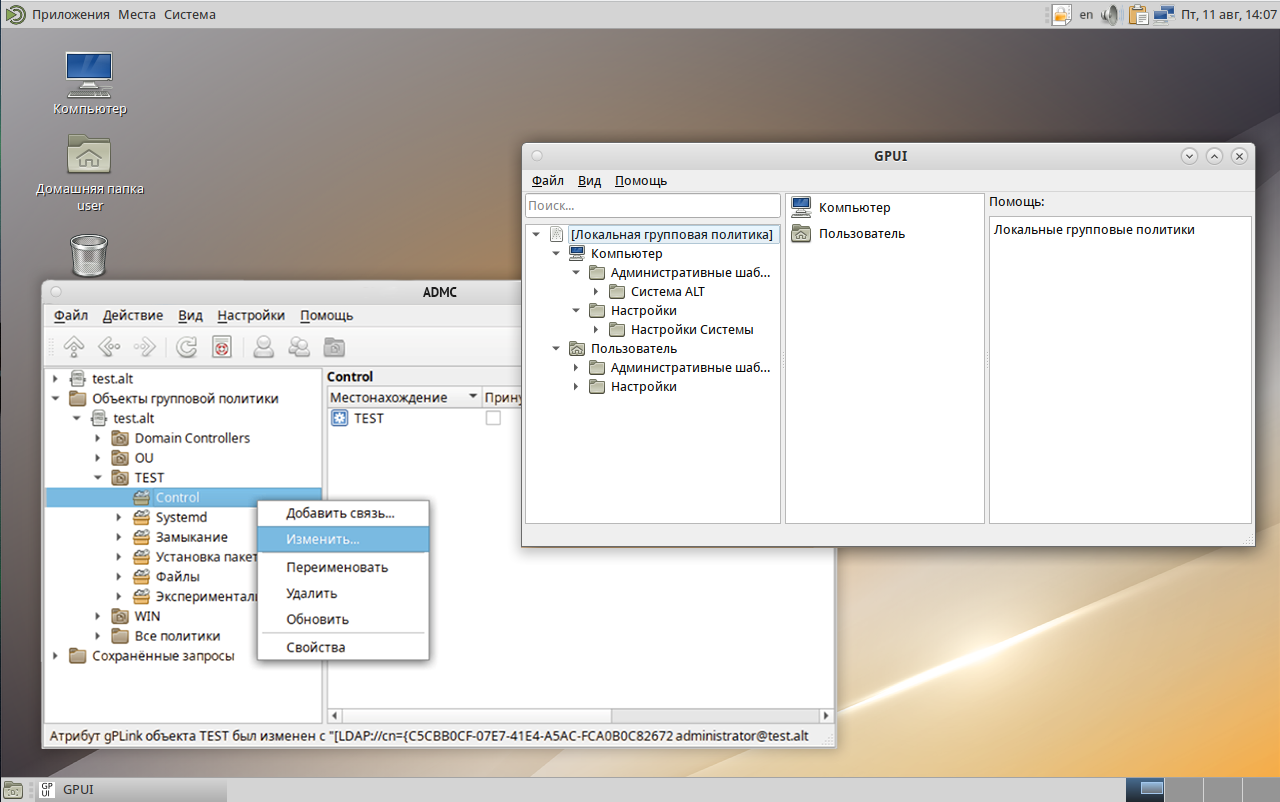
Task: Collapse the Административные шаблоны node under Компьютер
Action: point(576,273)
